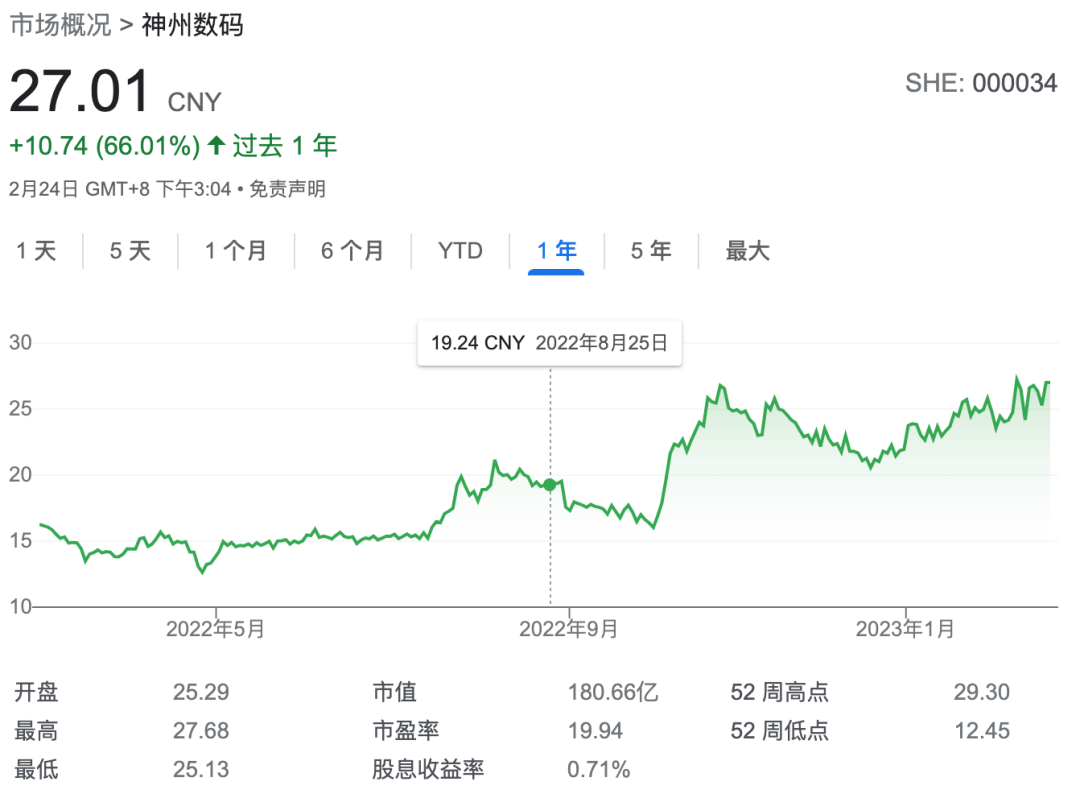This screenshot has width=1080, height=794.
Task: Click the y-axis label 15
Action: (20, 541)
